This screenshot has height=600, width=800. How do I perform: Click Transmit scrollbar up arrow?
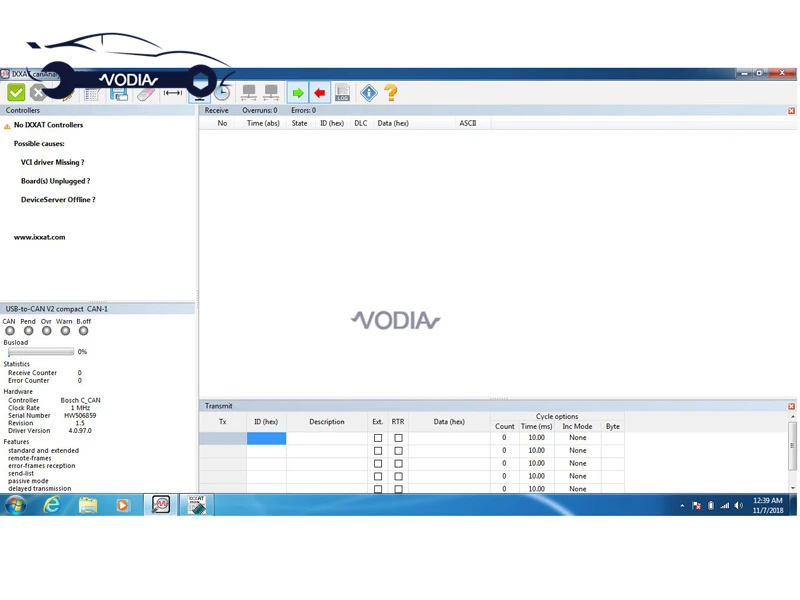pyautogui.click(x=792, y=417)
